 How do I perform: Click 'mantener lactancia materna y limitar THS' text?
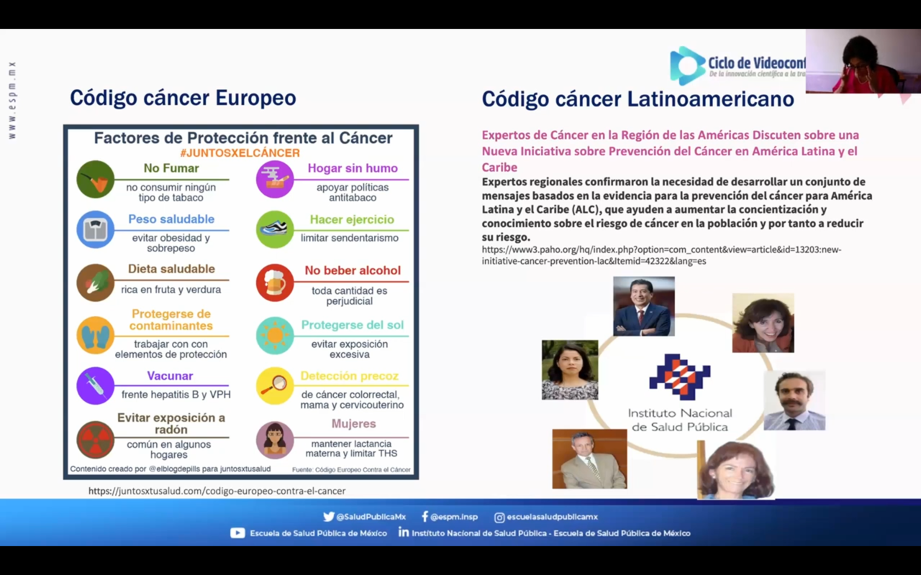click(x=351, y=449)
